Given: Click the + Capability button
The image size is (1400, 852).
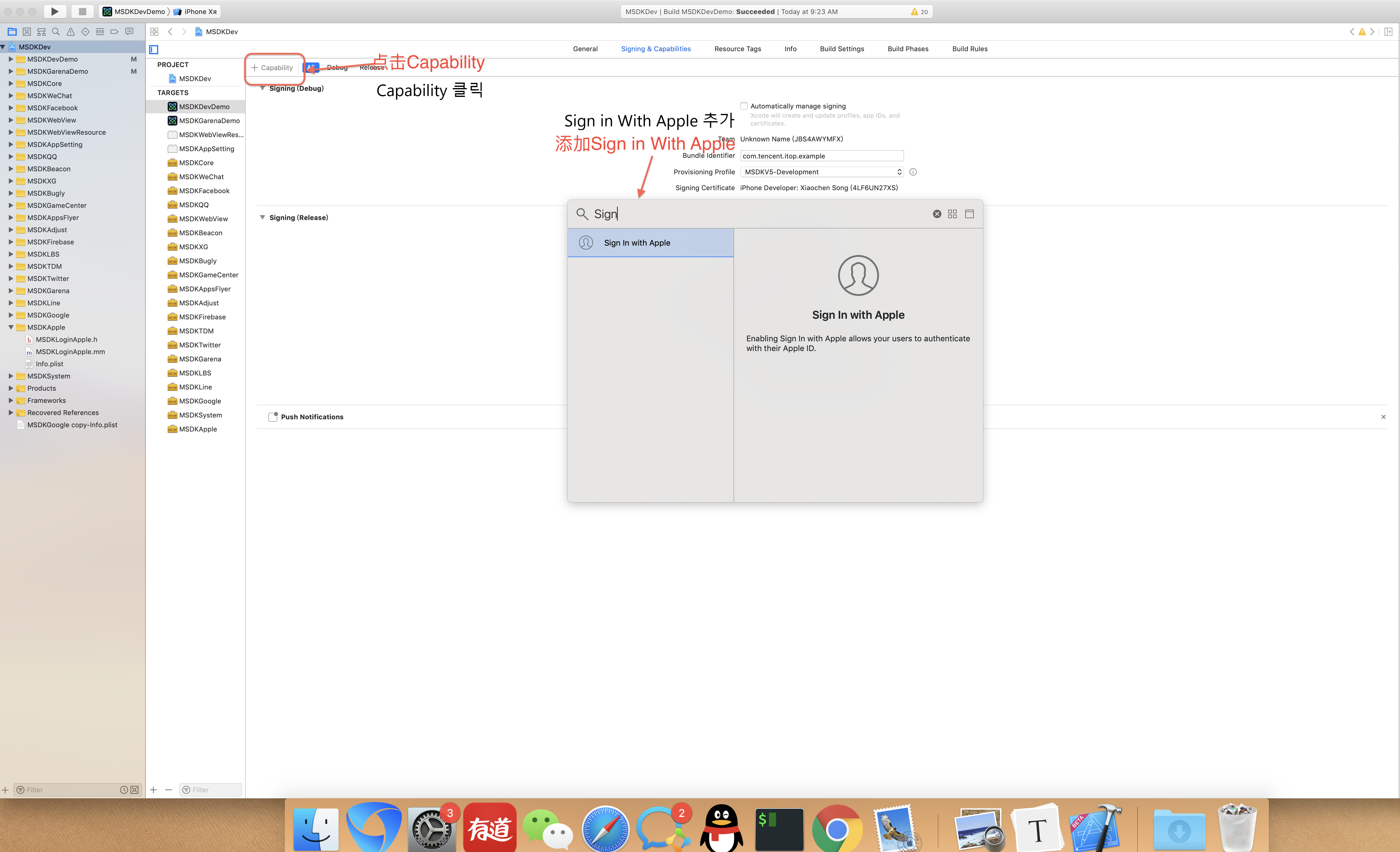Looking at the screenshot, I should 272,68.
